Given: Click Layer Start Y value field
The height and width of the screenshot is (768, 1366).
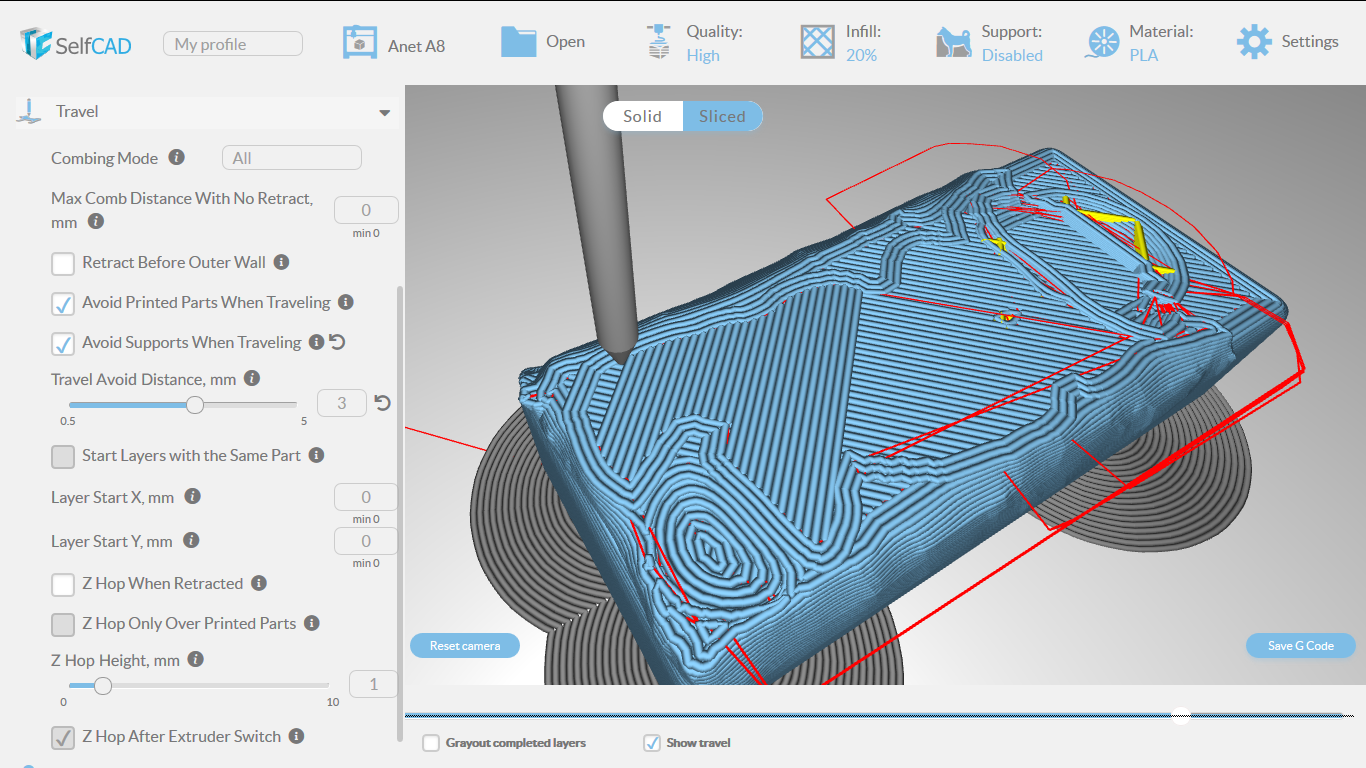Looking at the screenshot, I should [x=366, y=541].
